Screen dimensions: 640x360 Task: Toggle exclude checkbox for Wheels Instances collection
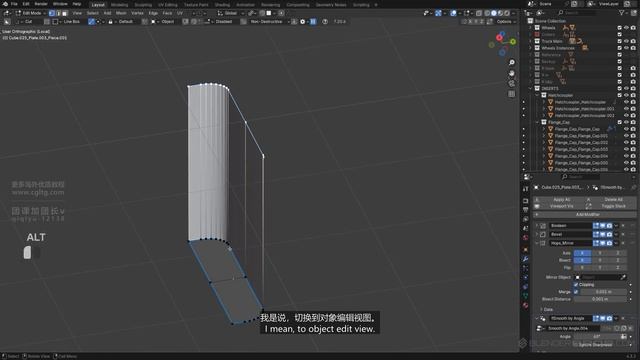coord(620,48)
